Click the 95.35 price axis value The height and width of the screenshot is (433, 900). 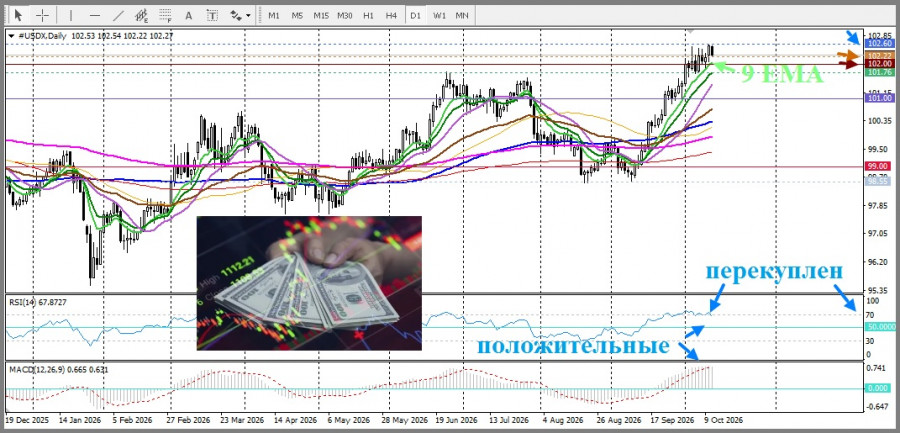(x=879, y=290)
